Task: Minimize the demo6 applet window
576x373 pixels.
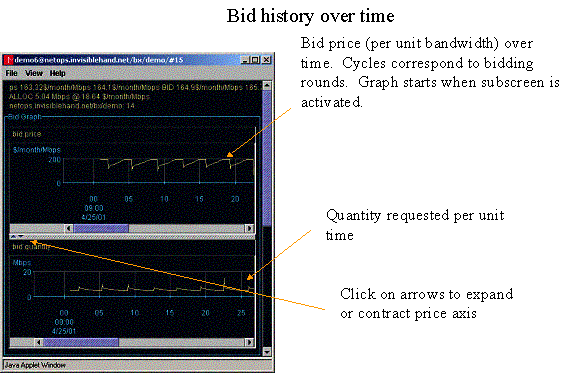Action: [246, 60]
